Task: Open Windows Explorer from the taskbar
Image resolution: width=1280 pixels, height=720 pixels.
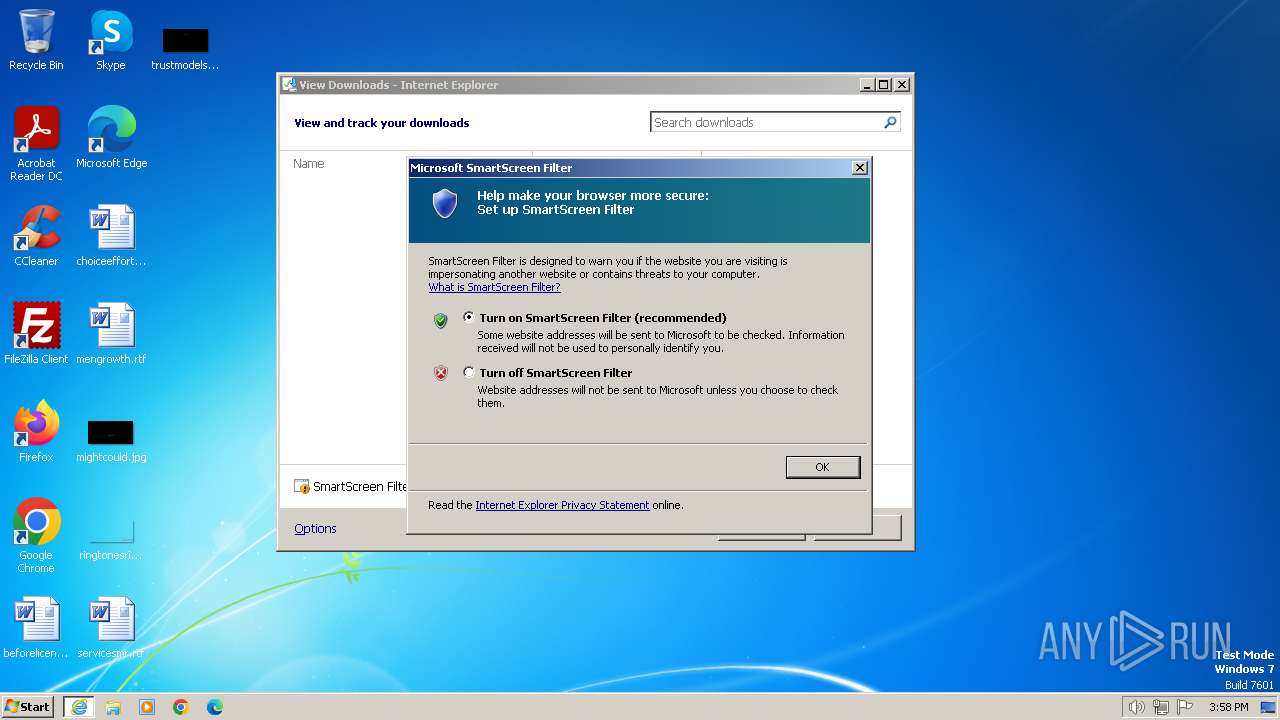Action: coord(113,707)
